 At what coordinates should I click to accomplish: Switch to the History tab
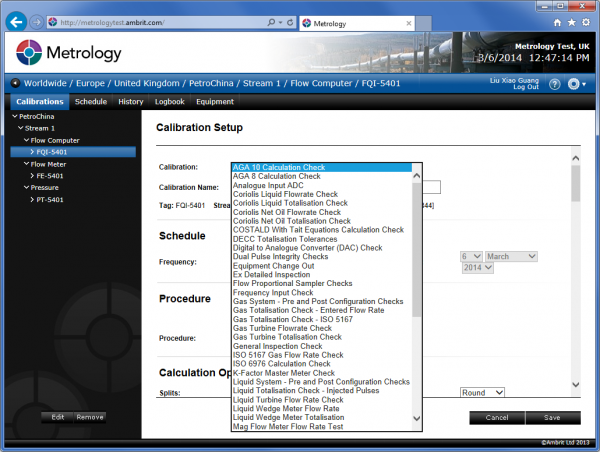pyautogui.click(x=130, y=102)
